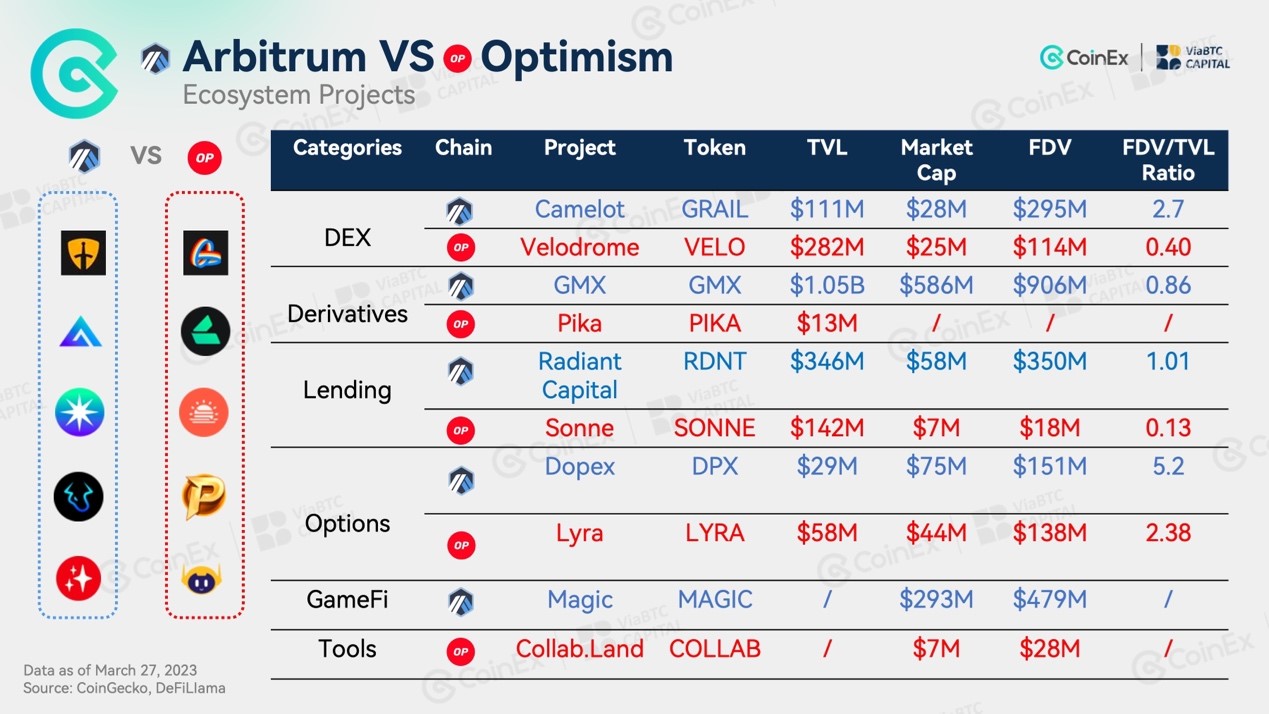1269x714 pixels.
Task: Click the FDV/TVL Ratio column header
Action: coord(1168,160)
